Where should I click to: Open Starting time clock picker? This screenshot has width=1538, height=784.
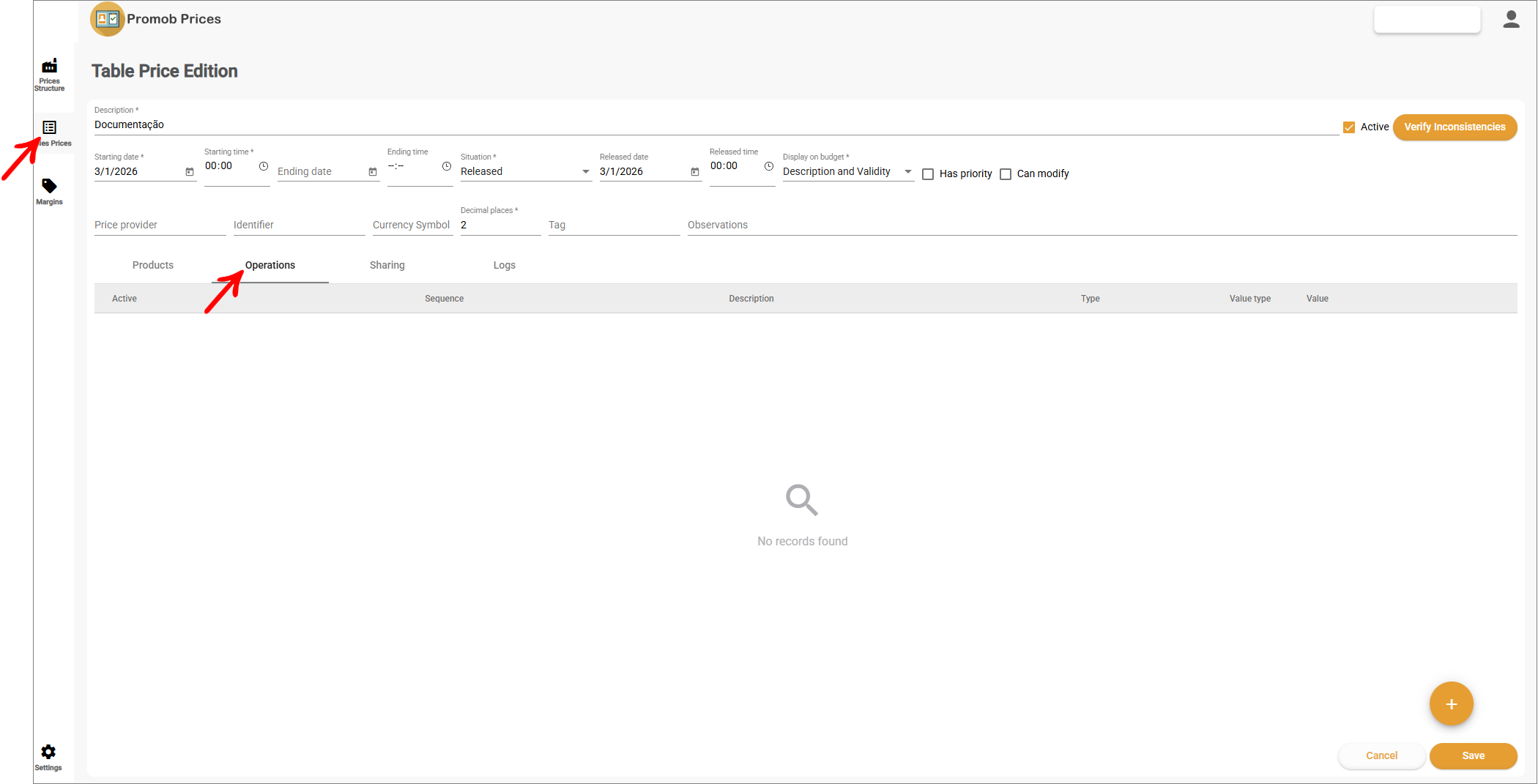(x=264, y=166)
